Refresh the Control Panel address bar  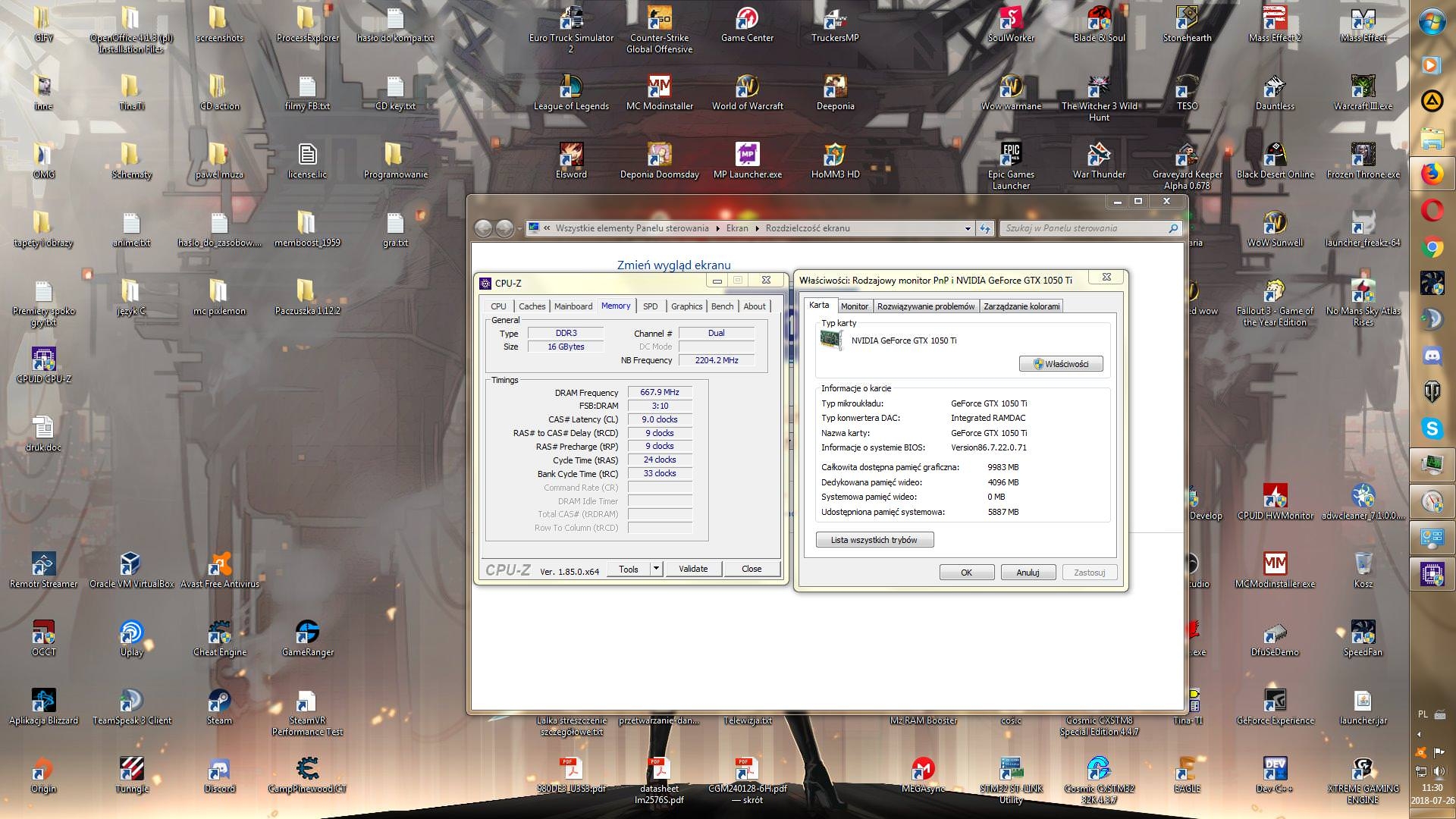(984, 228)
